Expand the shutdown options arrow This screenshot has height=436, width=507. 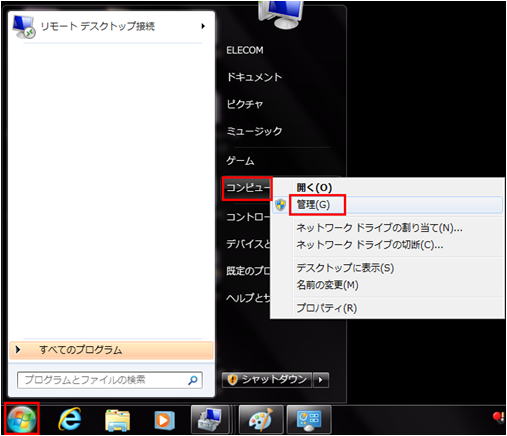(321, 380)
